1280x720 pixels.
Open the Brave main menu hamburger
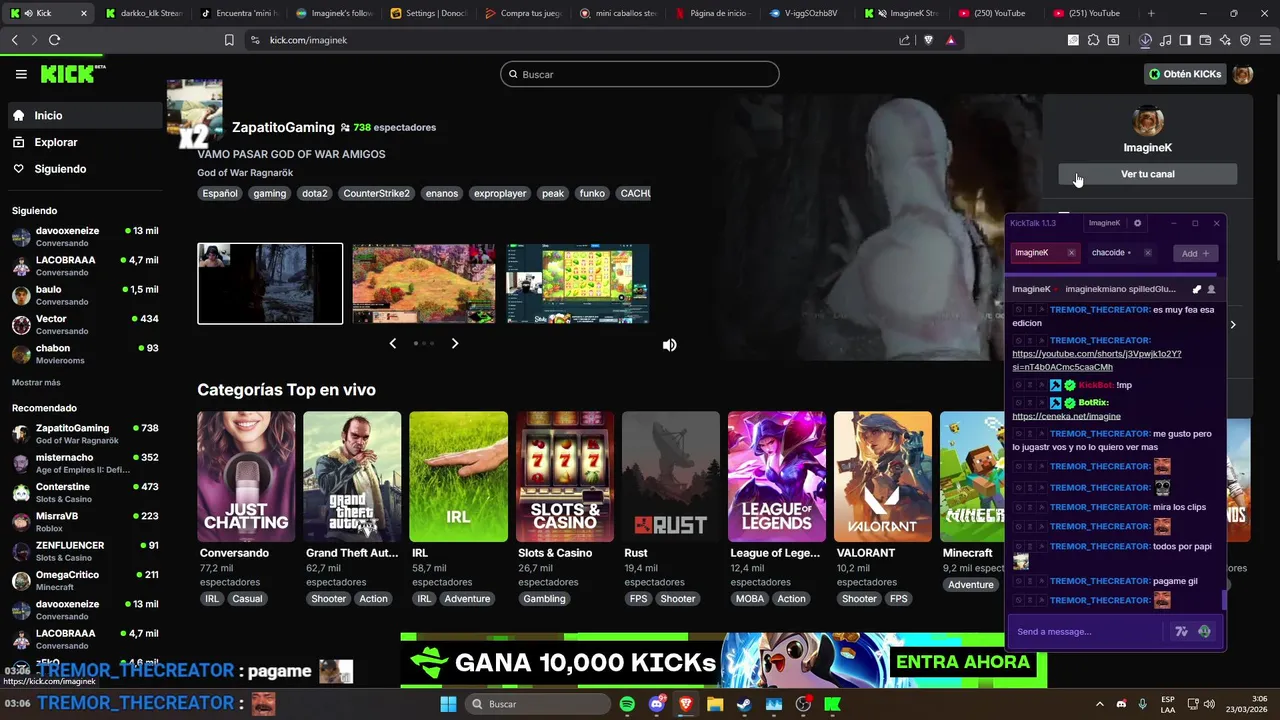tap(1264, 40)
